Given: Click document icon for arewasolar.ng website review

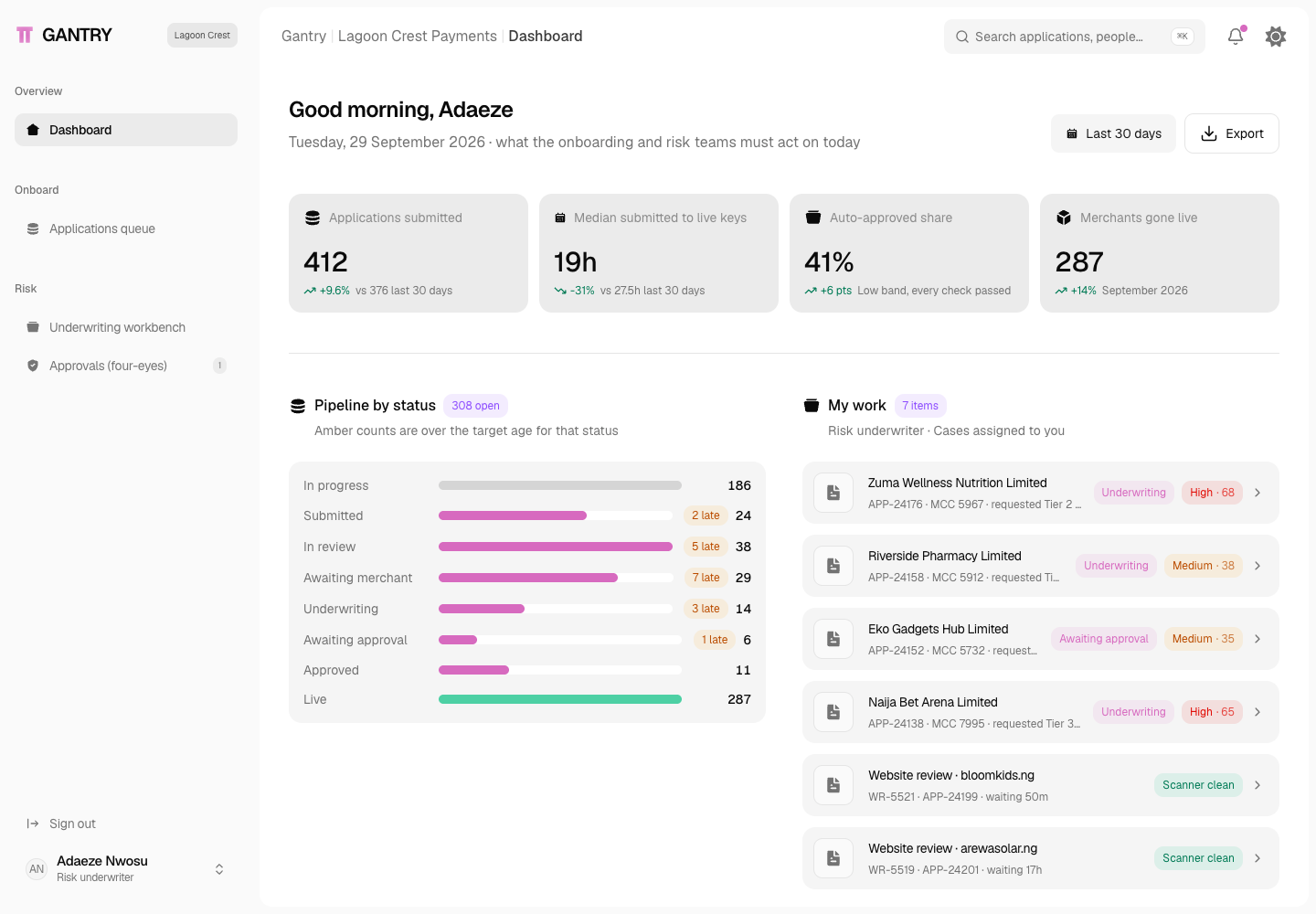Looking at the screenshot, I should tap(833, 858).
